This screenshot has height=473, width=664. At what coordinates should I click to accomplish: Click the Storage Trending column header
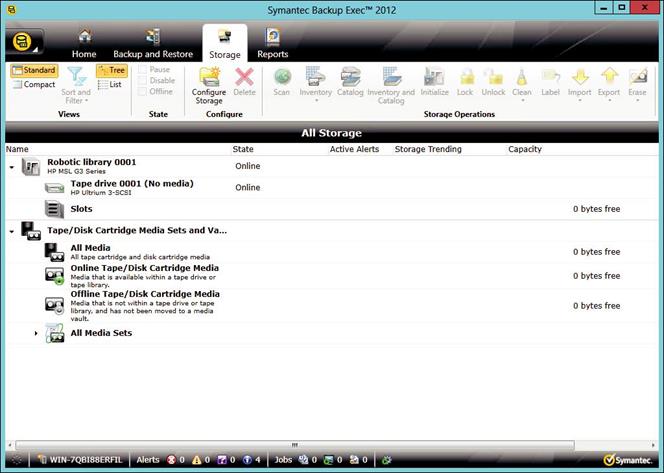pyautogui.click(x=428, y=149)
